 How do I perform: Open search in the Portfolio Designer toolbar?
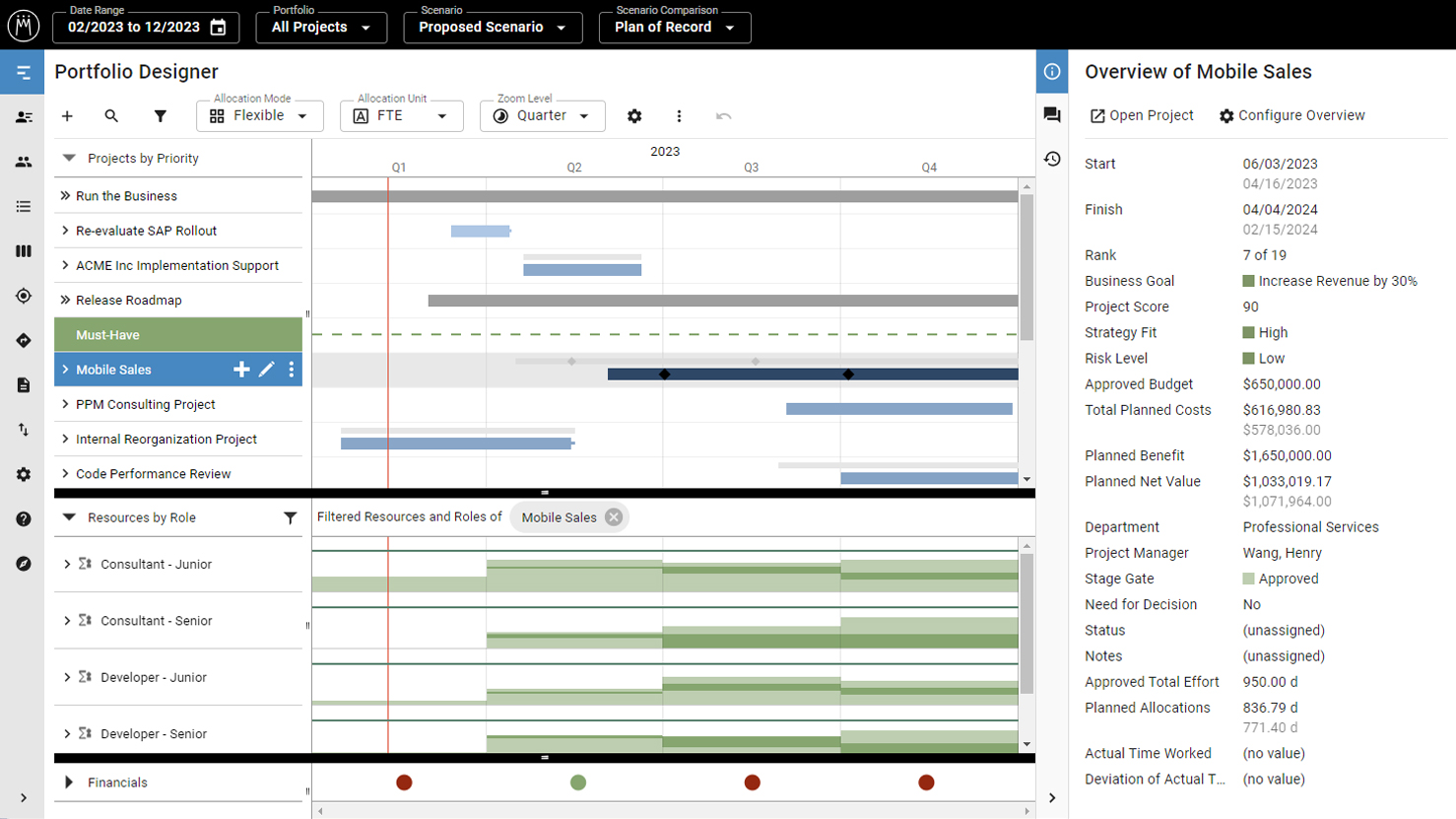[x=111, y=116]
